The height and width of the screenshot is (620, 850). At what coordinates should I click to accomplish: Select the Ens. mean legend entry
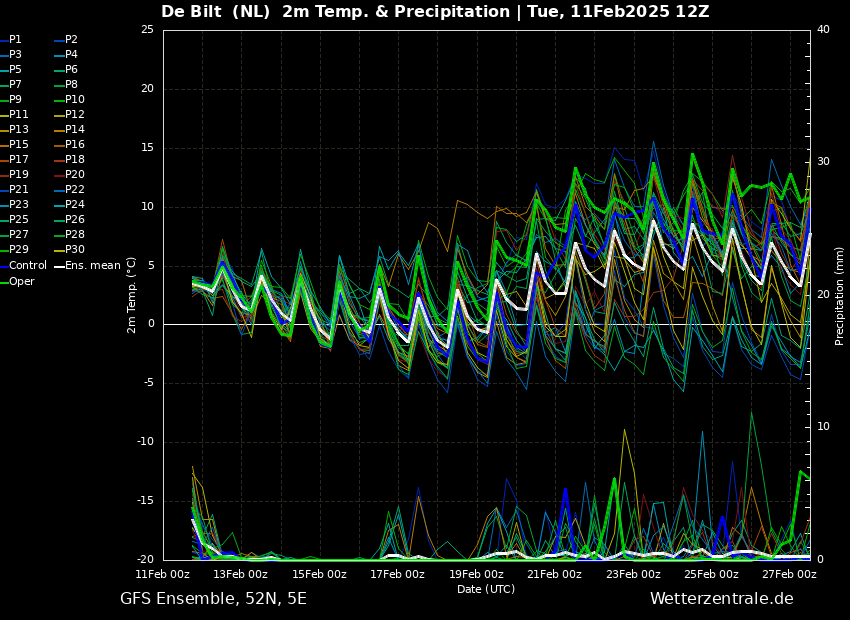88,266
